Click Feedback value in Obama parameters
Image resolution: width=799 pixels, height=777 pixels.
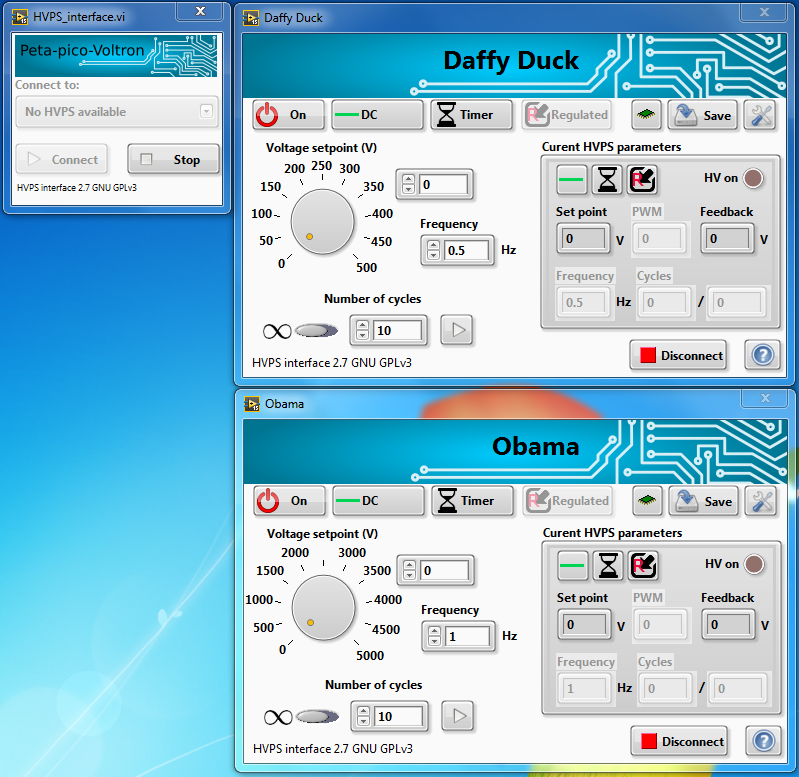pos(728,625)
